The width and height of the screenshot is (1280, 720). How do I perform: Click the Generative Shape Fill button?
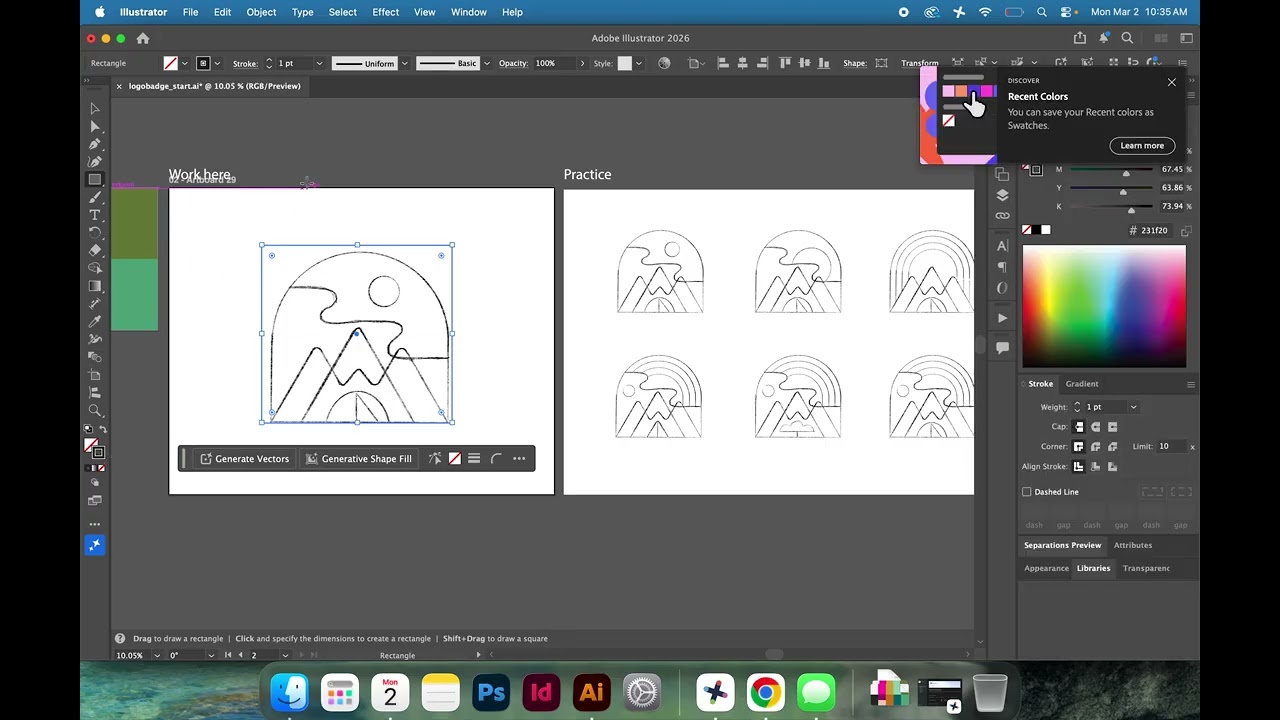tap(358, 459)
